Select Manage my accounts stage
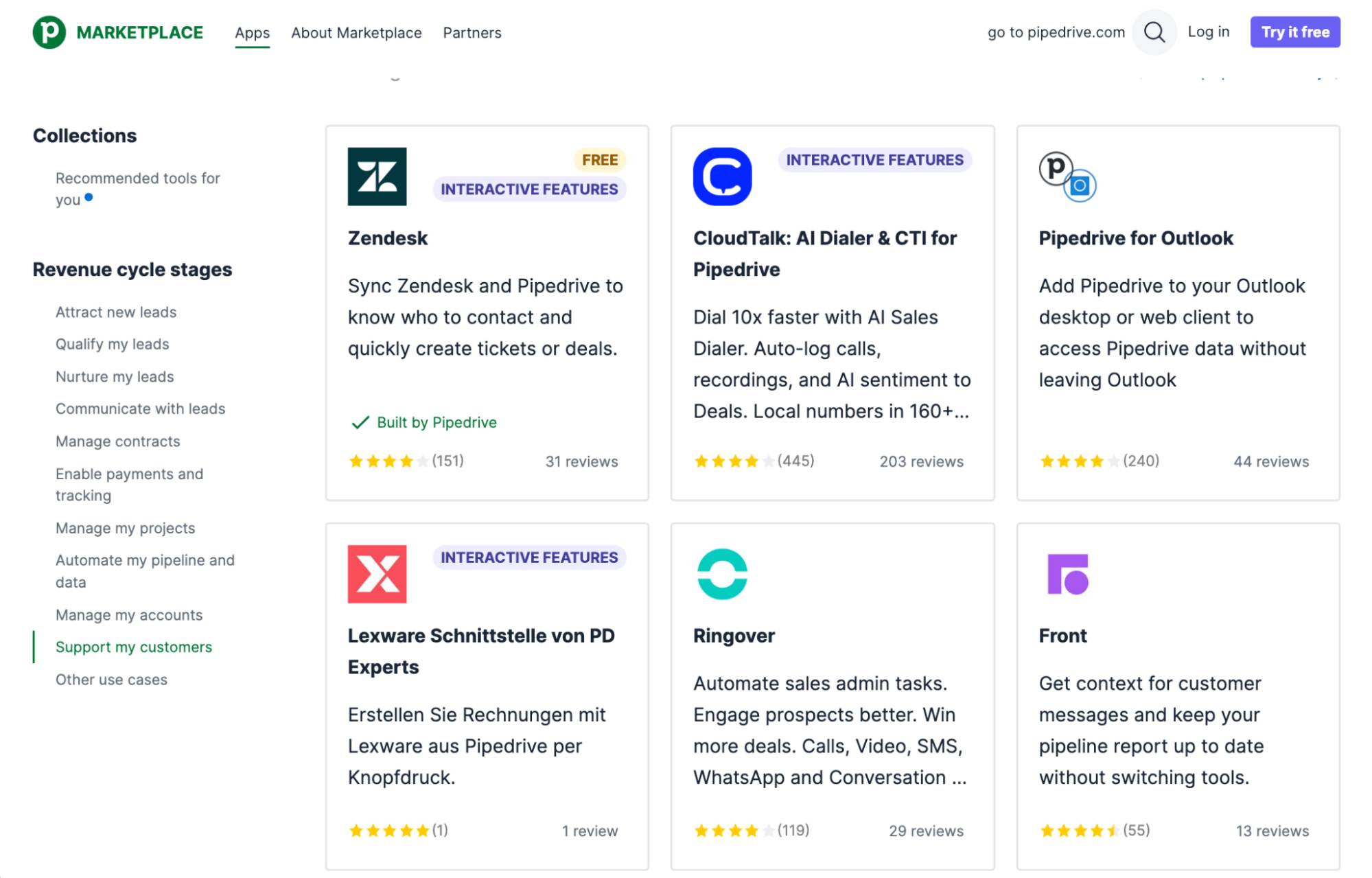This screenshot has height=878, width=1372. 129,615
